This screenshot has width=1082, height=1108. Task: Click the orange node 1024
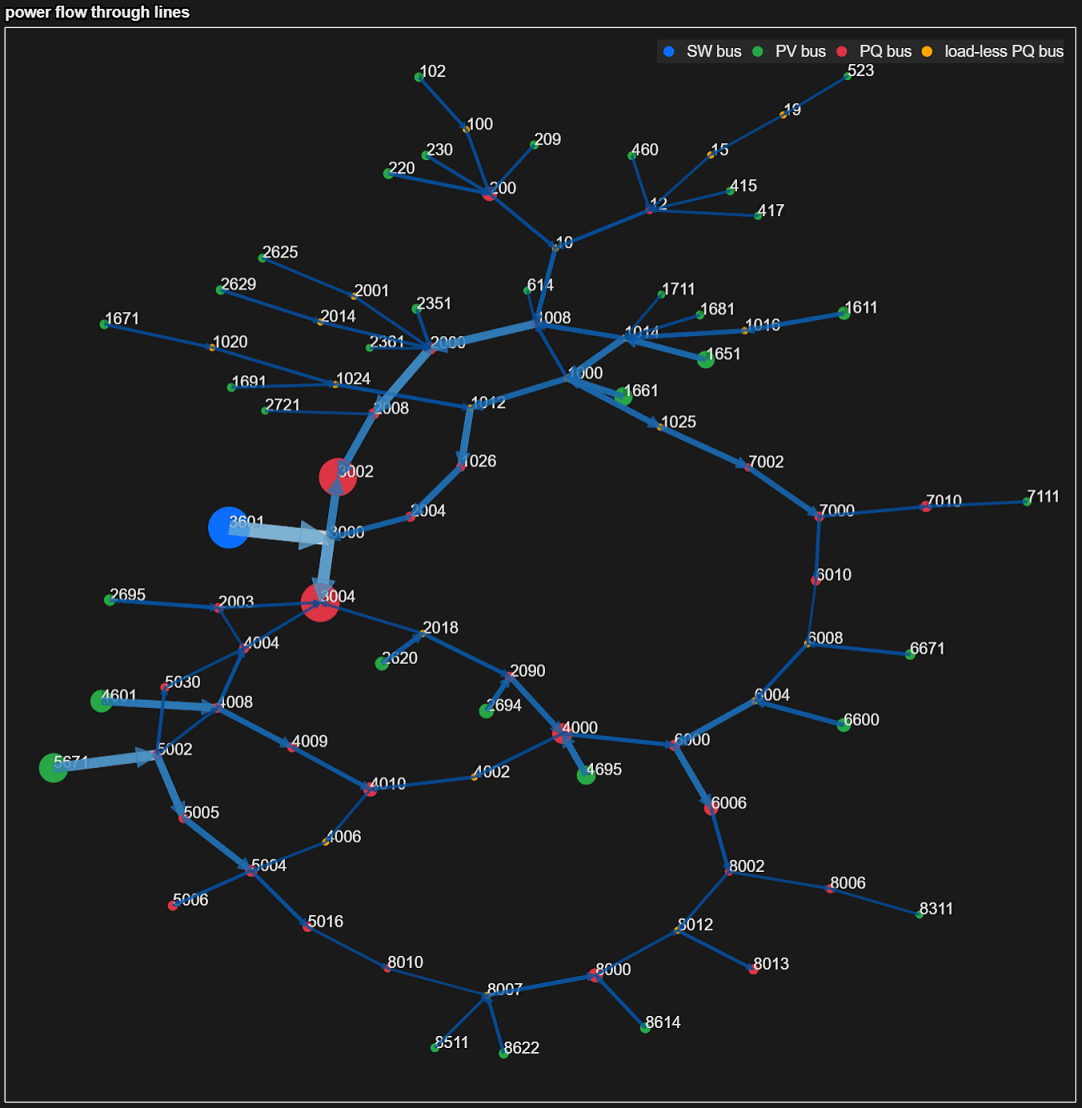click(336, 383)
